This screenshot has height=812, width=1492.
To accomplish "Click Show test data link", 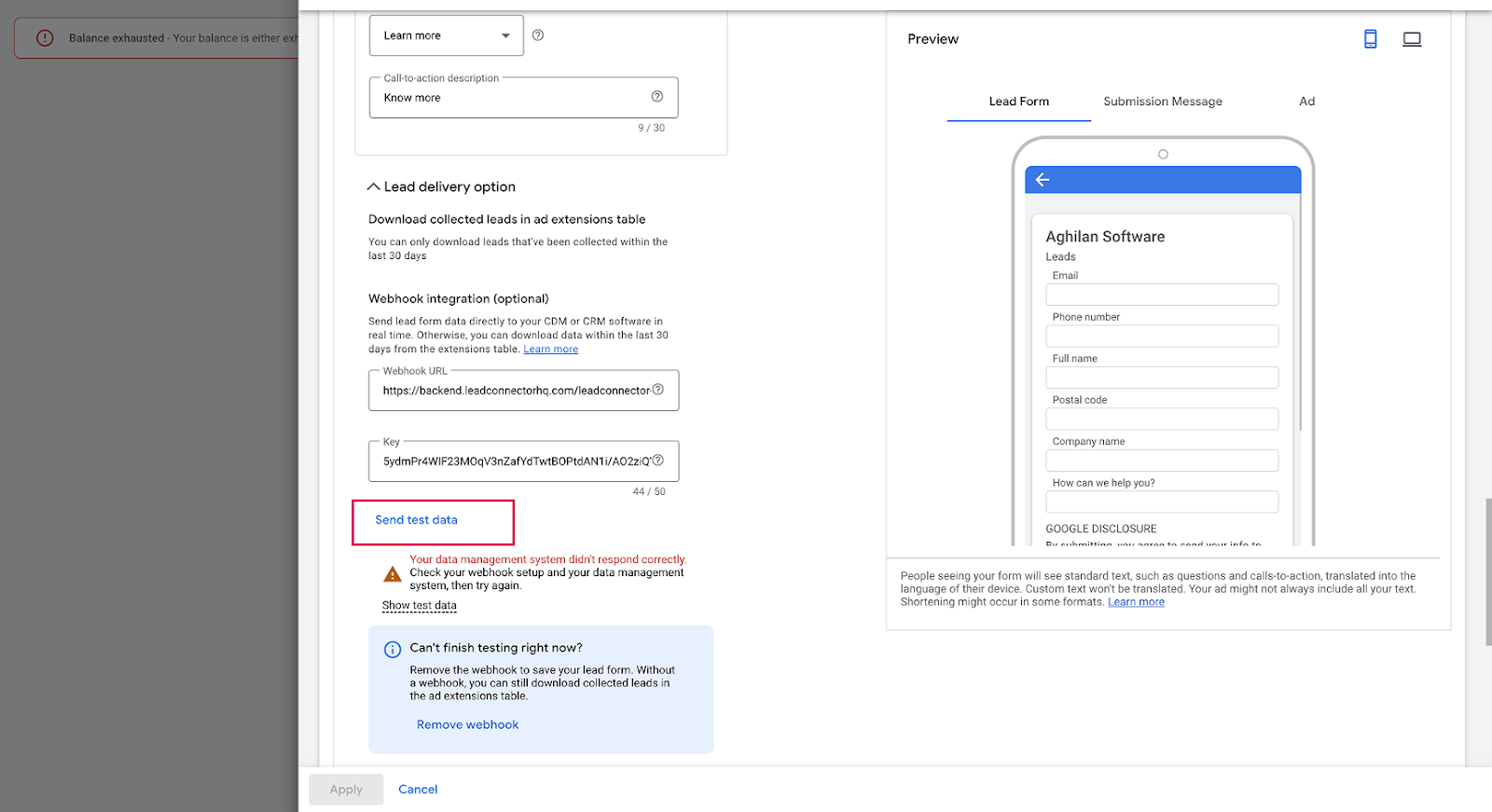I will [x=420, y=606].
